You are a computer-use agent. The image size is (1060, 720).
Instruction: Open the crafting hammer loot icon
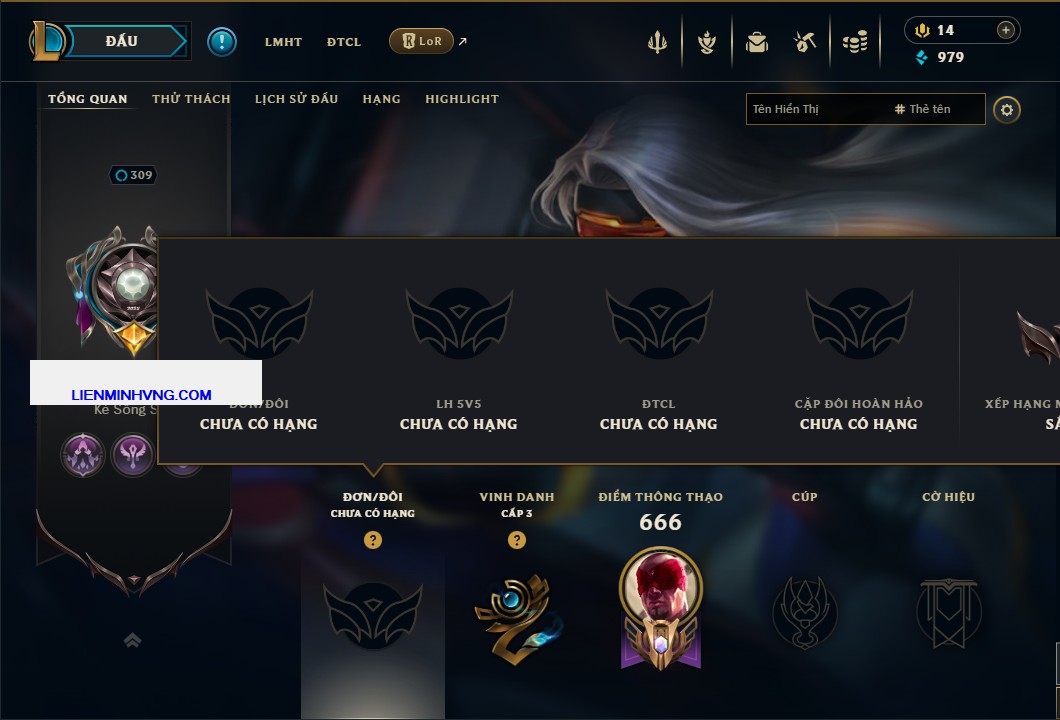pyautogui.click(x=805, y=43)
